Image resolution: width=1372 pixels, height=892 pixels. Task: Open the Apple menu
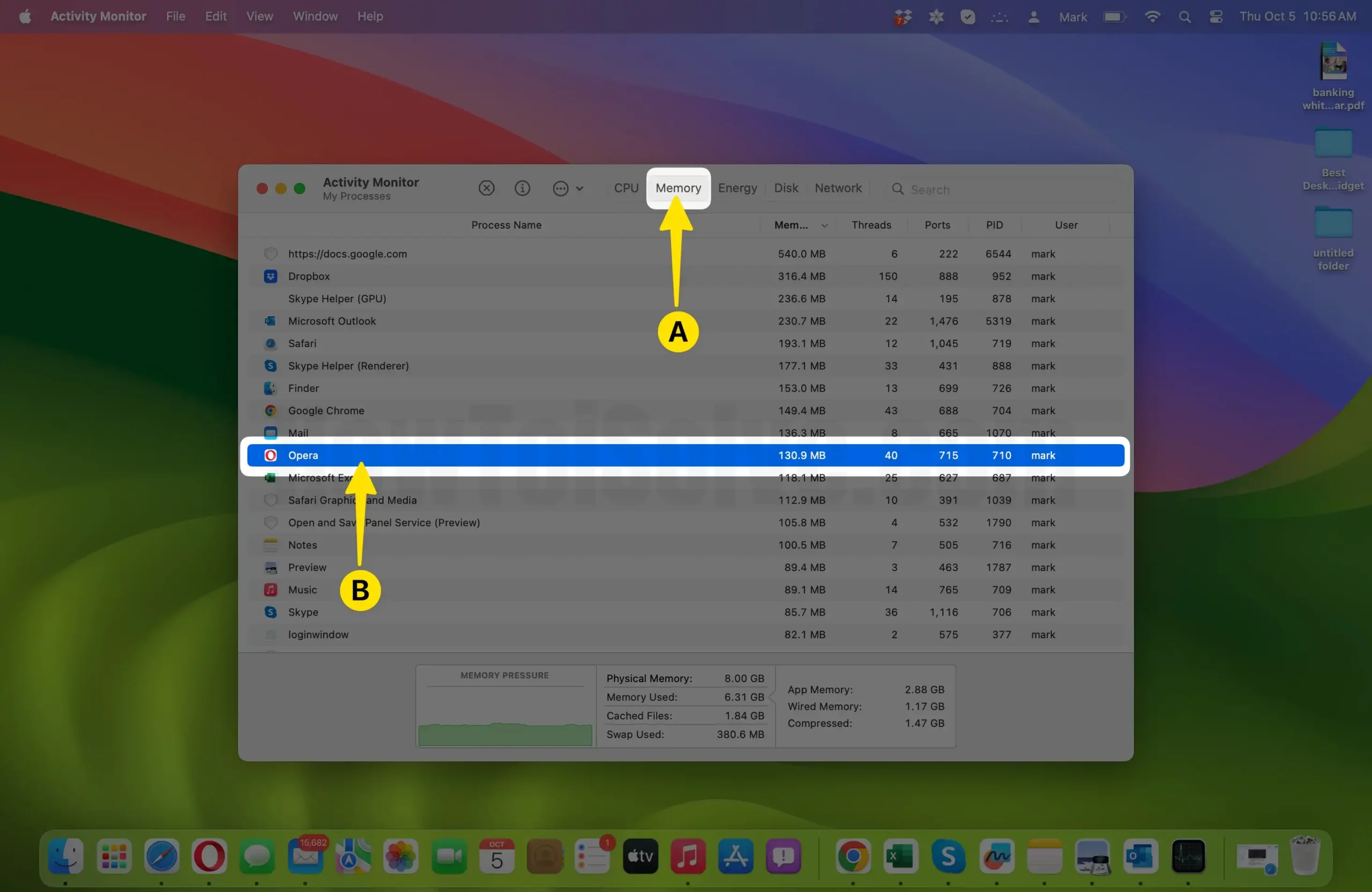pos(25,17)
